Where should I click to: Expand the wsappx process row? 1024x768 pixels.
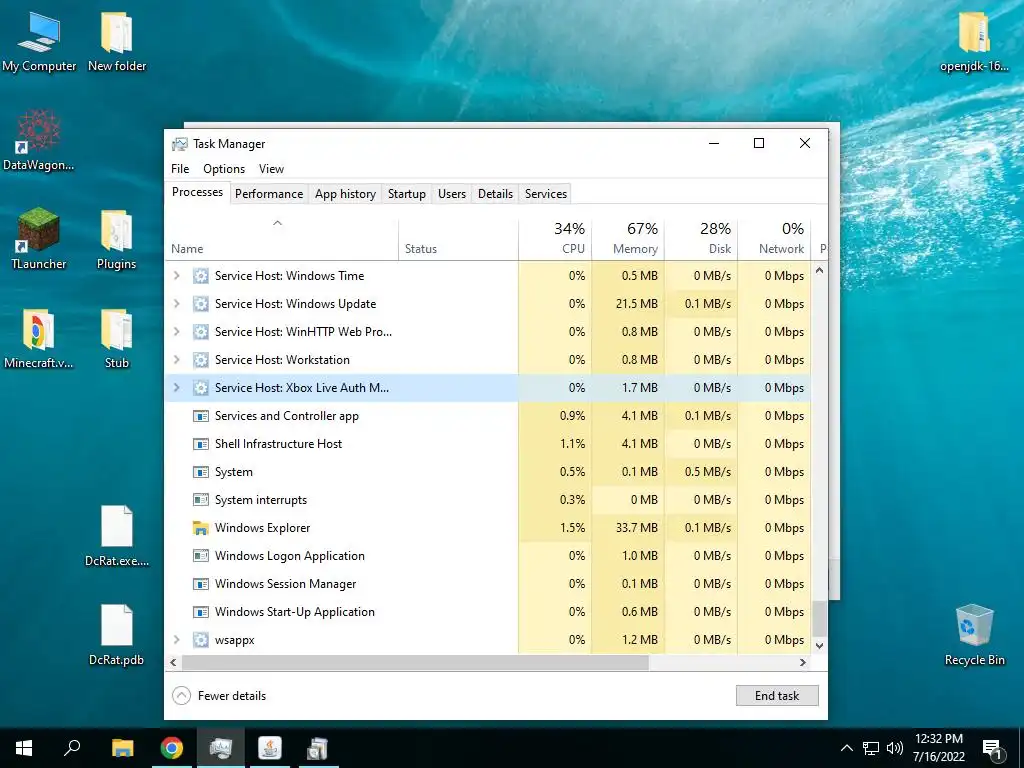(176, 640)
